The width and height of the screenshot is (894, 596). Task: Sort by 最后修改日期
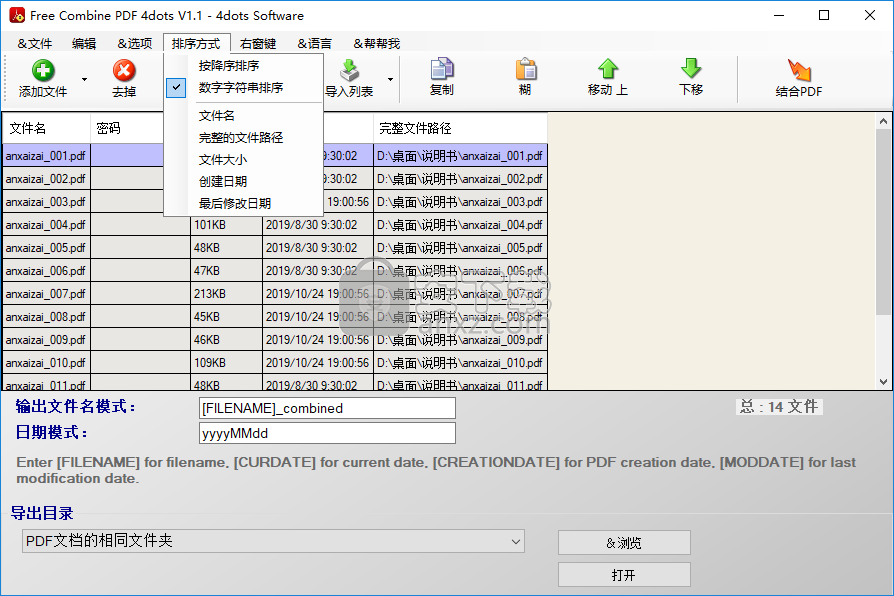[235, 204]
